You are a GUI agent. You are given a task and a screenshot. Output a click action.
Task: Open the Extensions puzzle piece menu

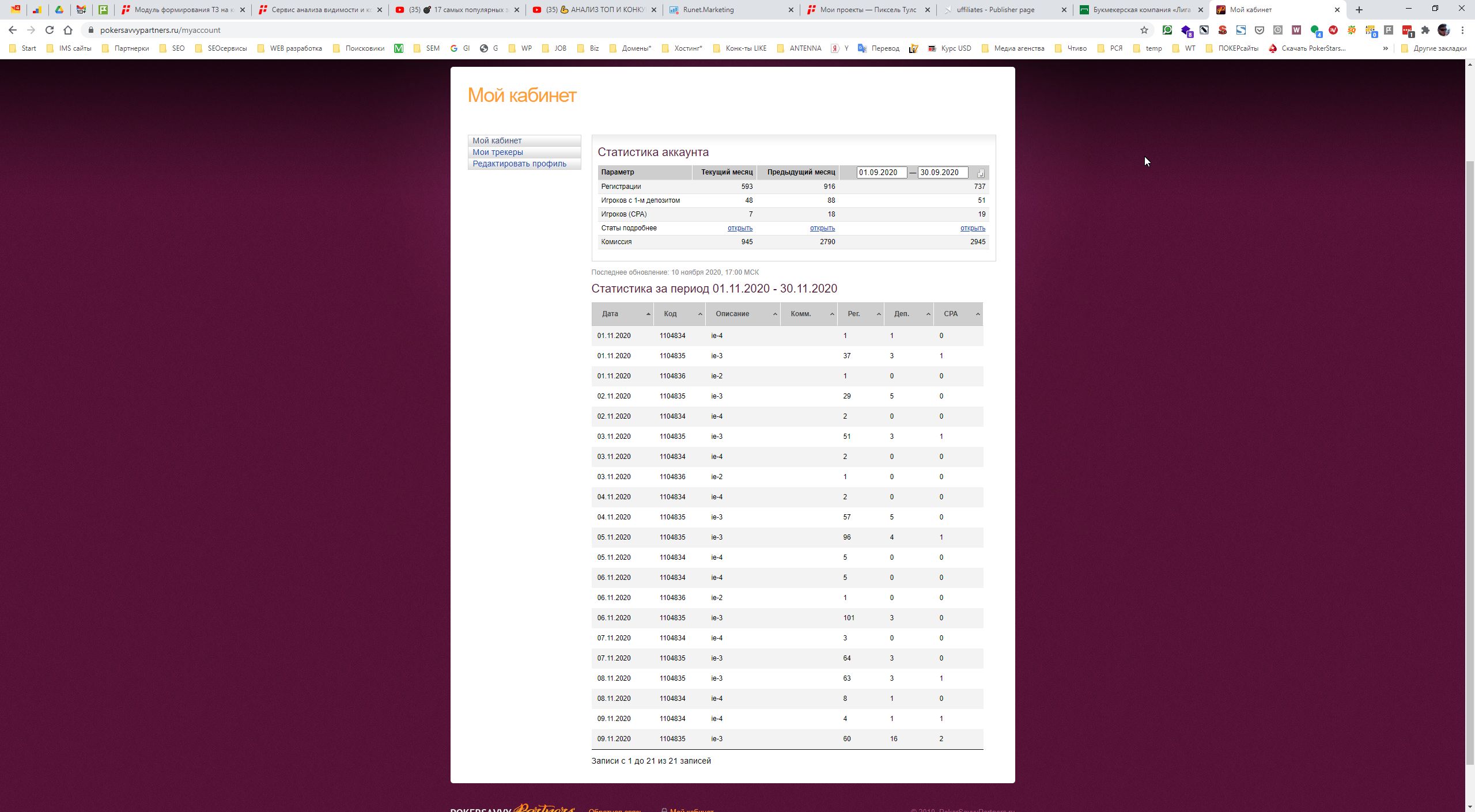pyautogui.click(x=1425, y=30)
